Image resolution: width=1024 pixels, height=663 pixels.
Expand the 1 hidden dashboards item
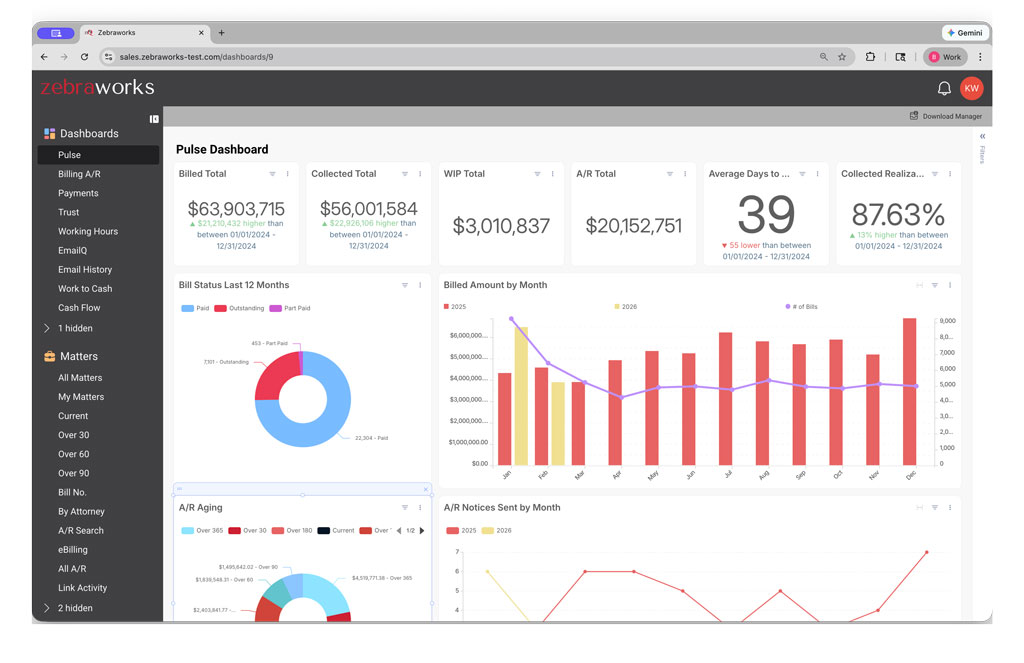click(x=74, y=328)
